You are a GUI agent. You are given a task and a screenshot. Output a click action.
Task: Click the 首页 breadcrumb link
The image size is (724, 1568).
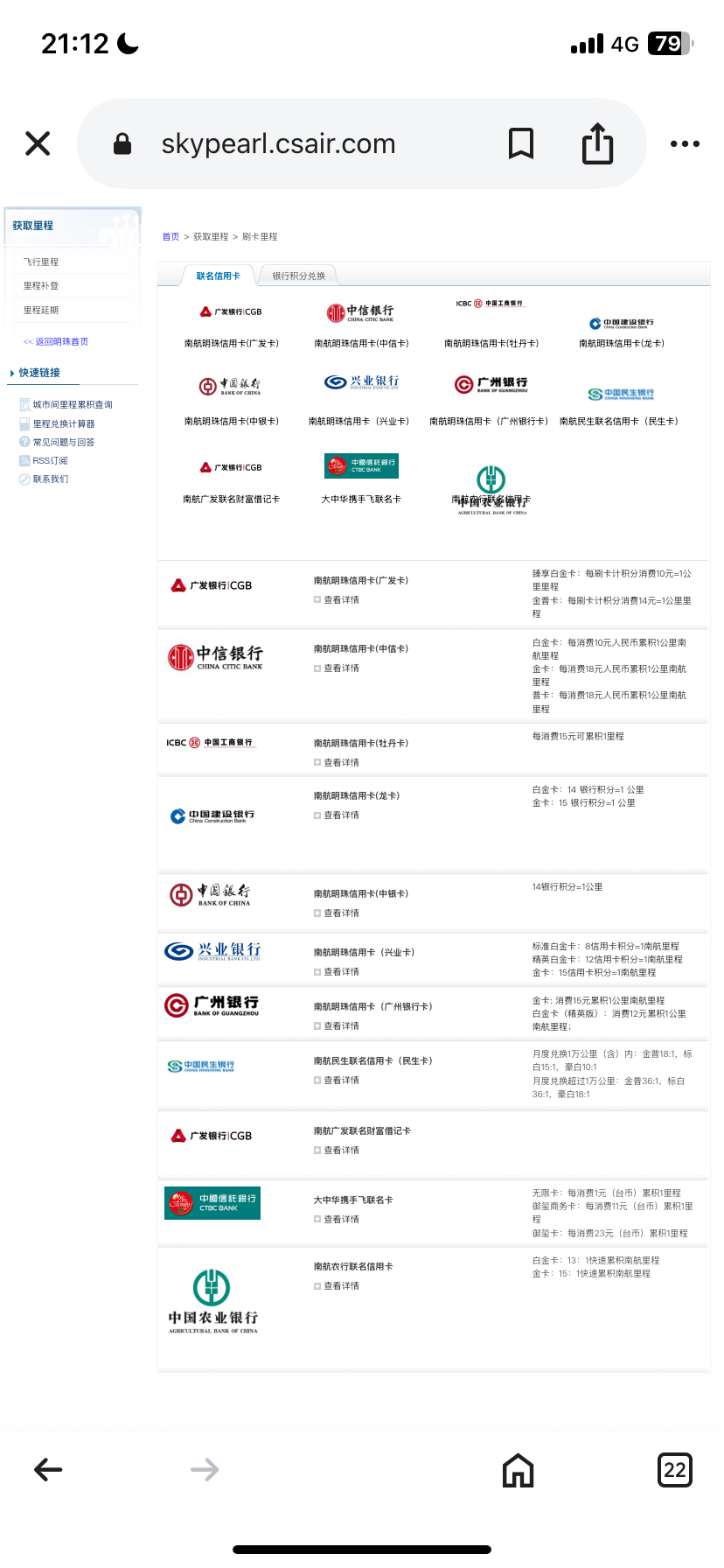tap(171, 236)
